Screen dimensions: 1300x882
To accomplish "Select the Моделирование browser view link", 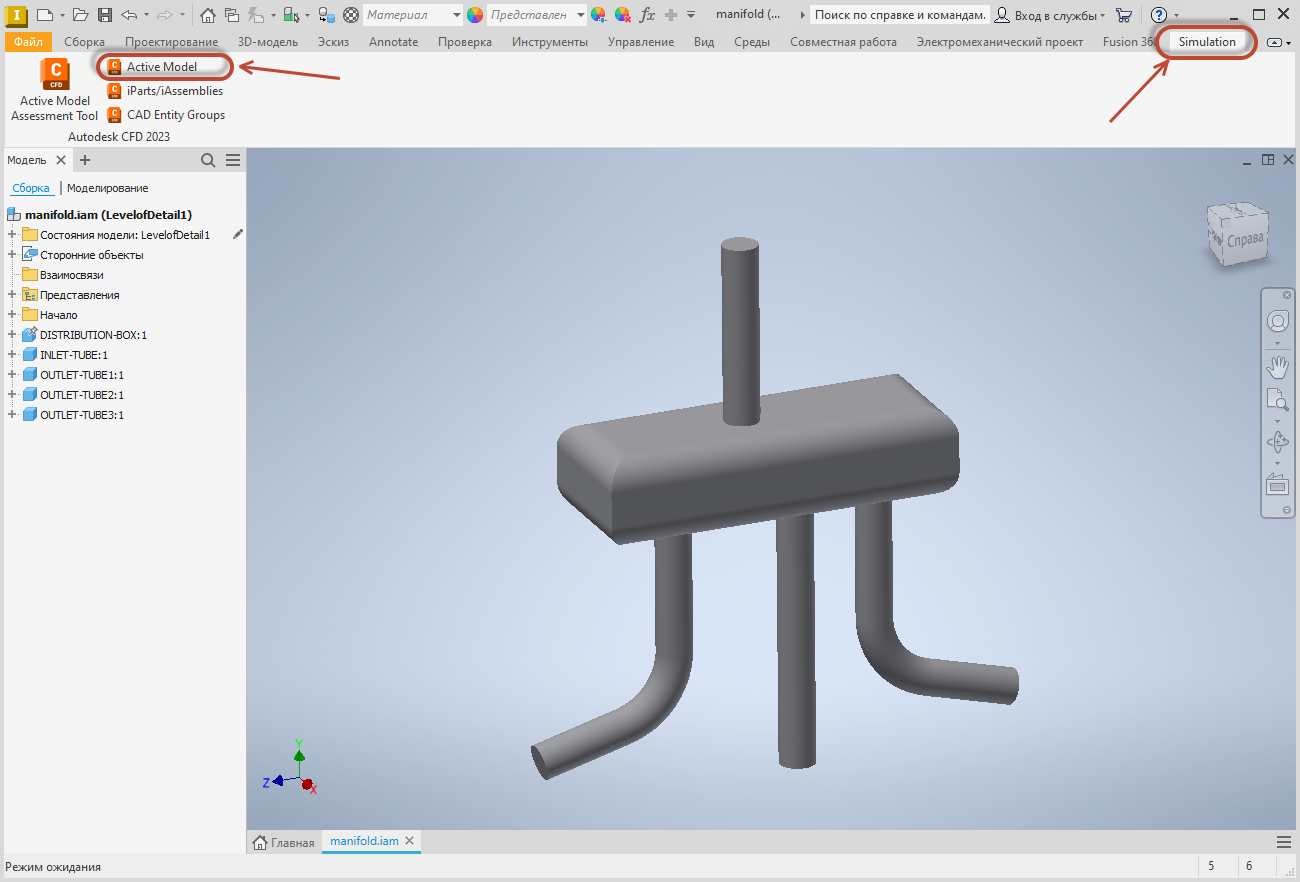I will click(x=108, y=188).
